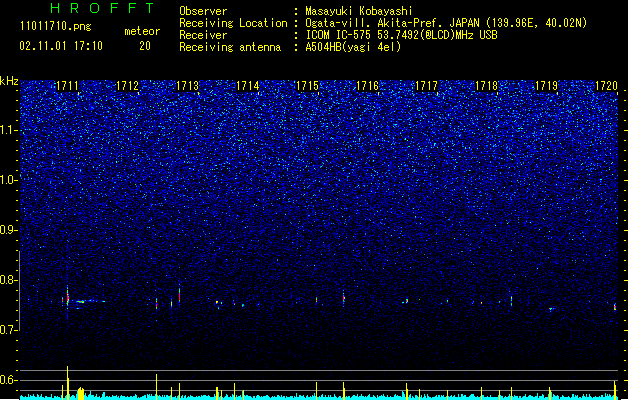The image size is (629, 400).
Task: Click the Observer label
Action: coord(203,11)
